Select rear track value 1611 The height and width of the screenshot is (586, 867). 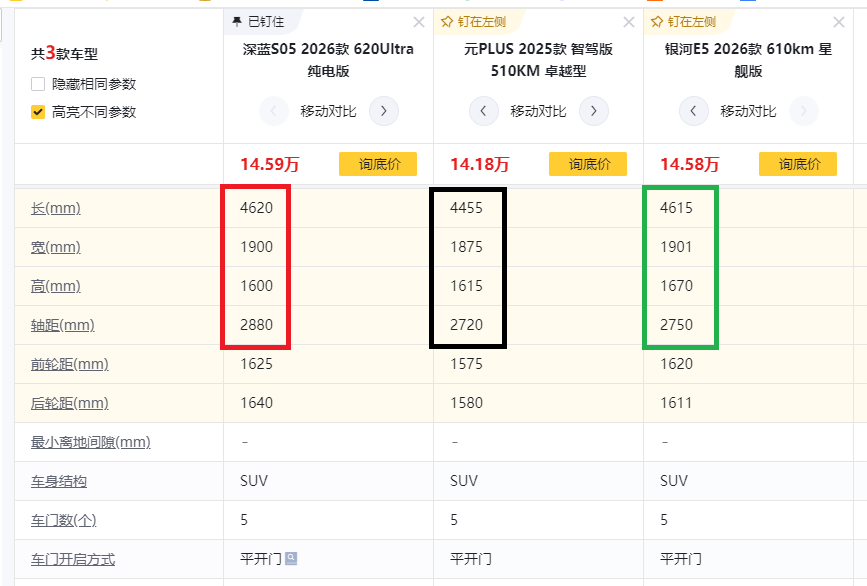(676, 403)
